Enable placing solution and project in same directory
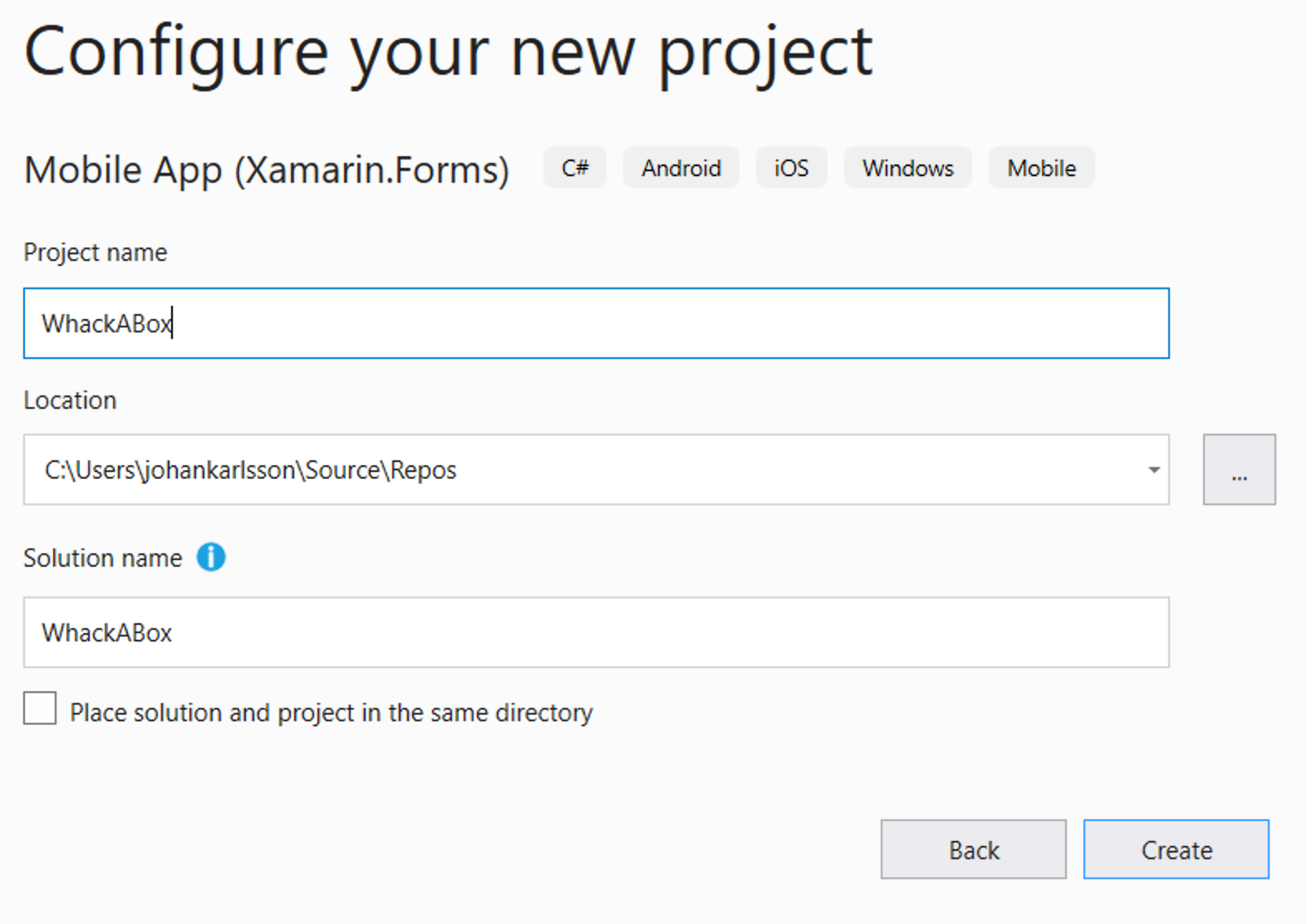Viewport: 1307px width, 924px height. pyautogui.click(x=40, y=709)
